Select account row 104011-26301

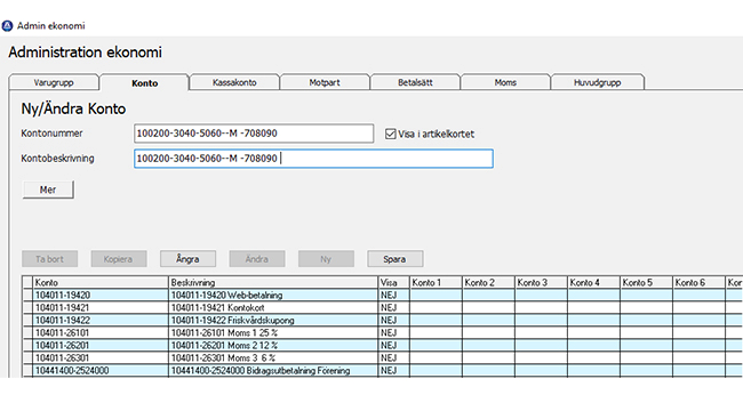coord(100,358)
